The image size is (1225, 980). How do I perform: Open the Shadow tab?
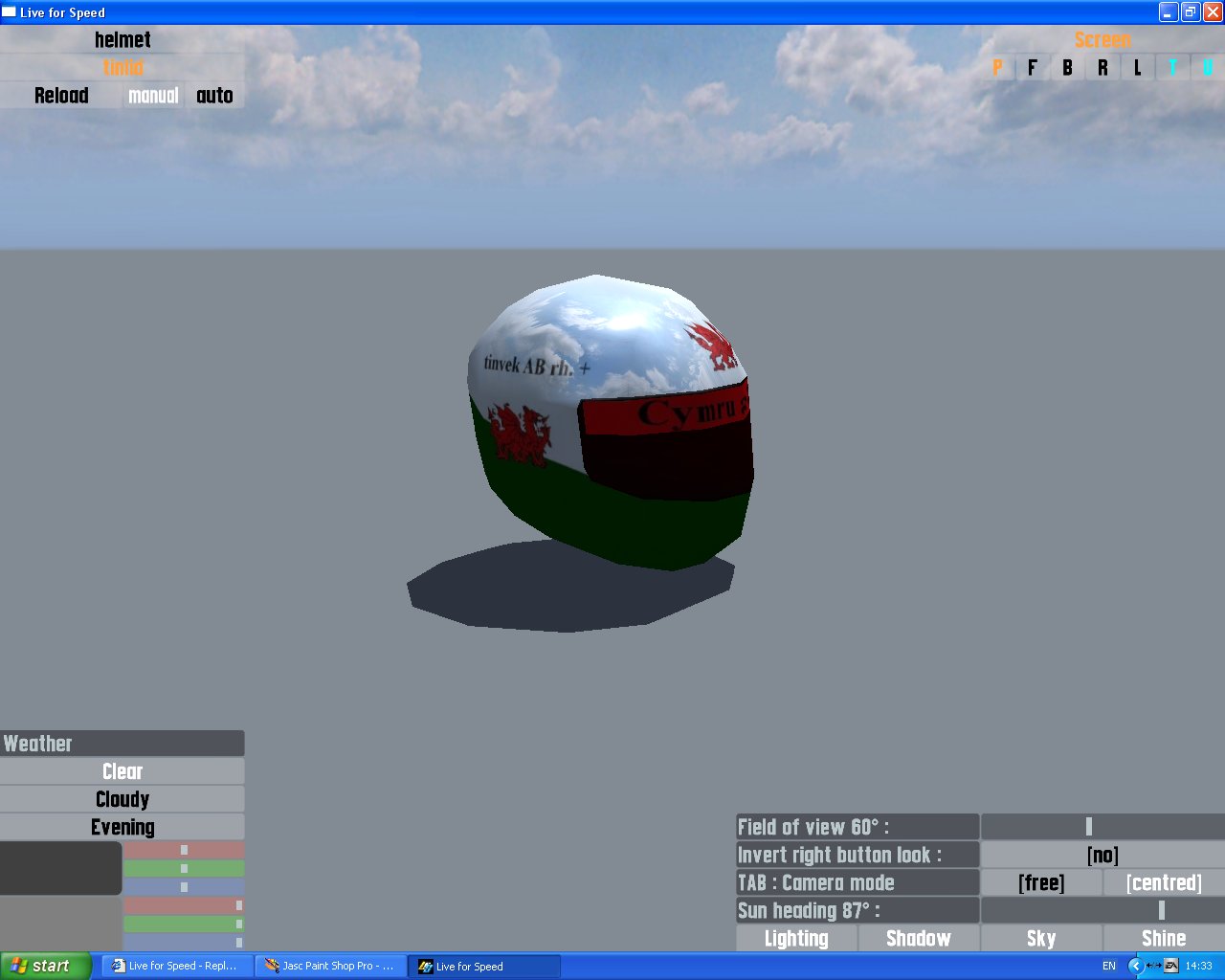click(919, 938)
